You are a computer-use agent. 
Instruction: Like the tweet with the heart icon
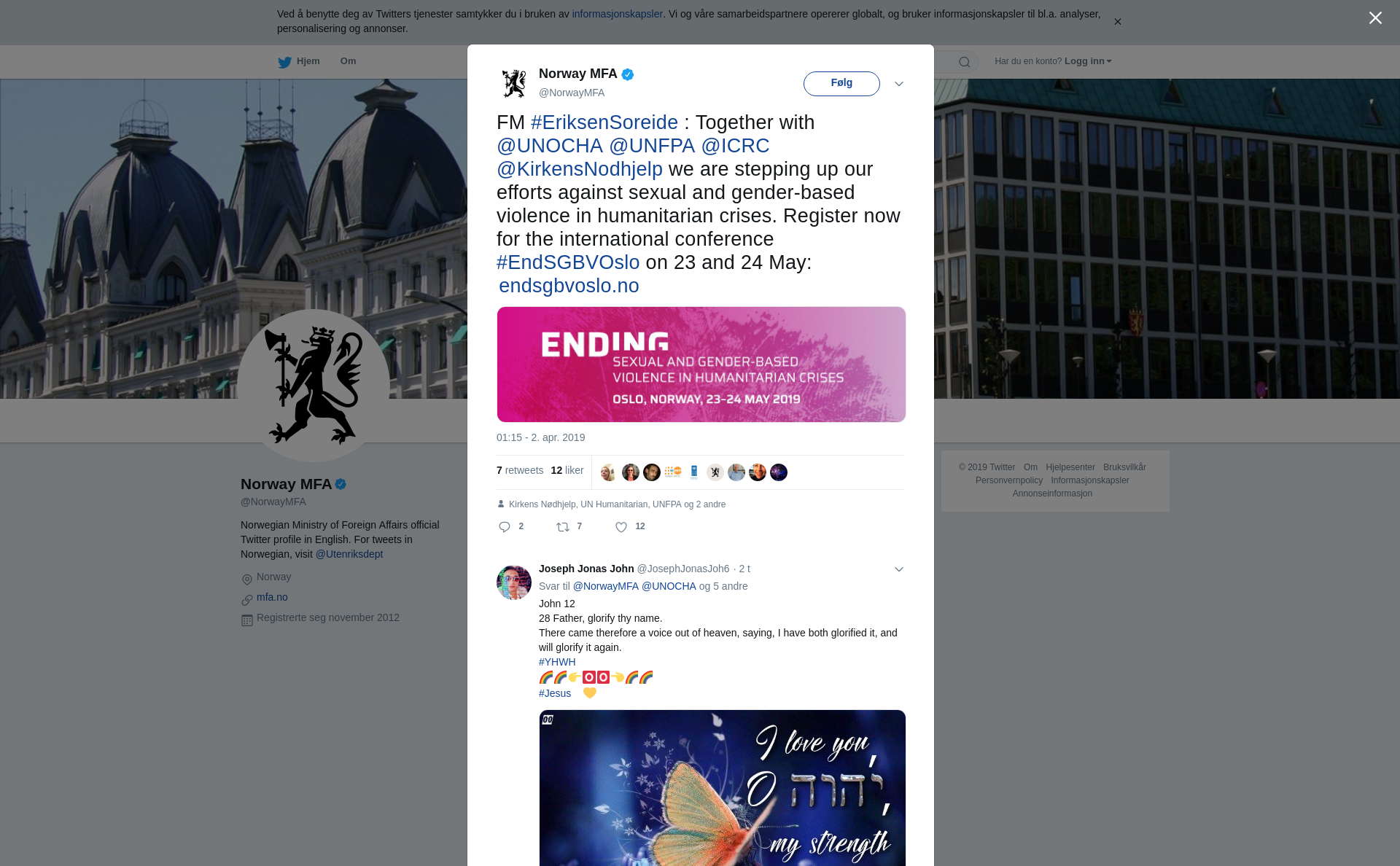click(x=621, y=527)
